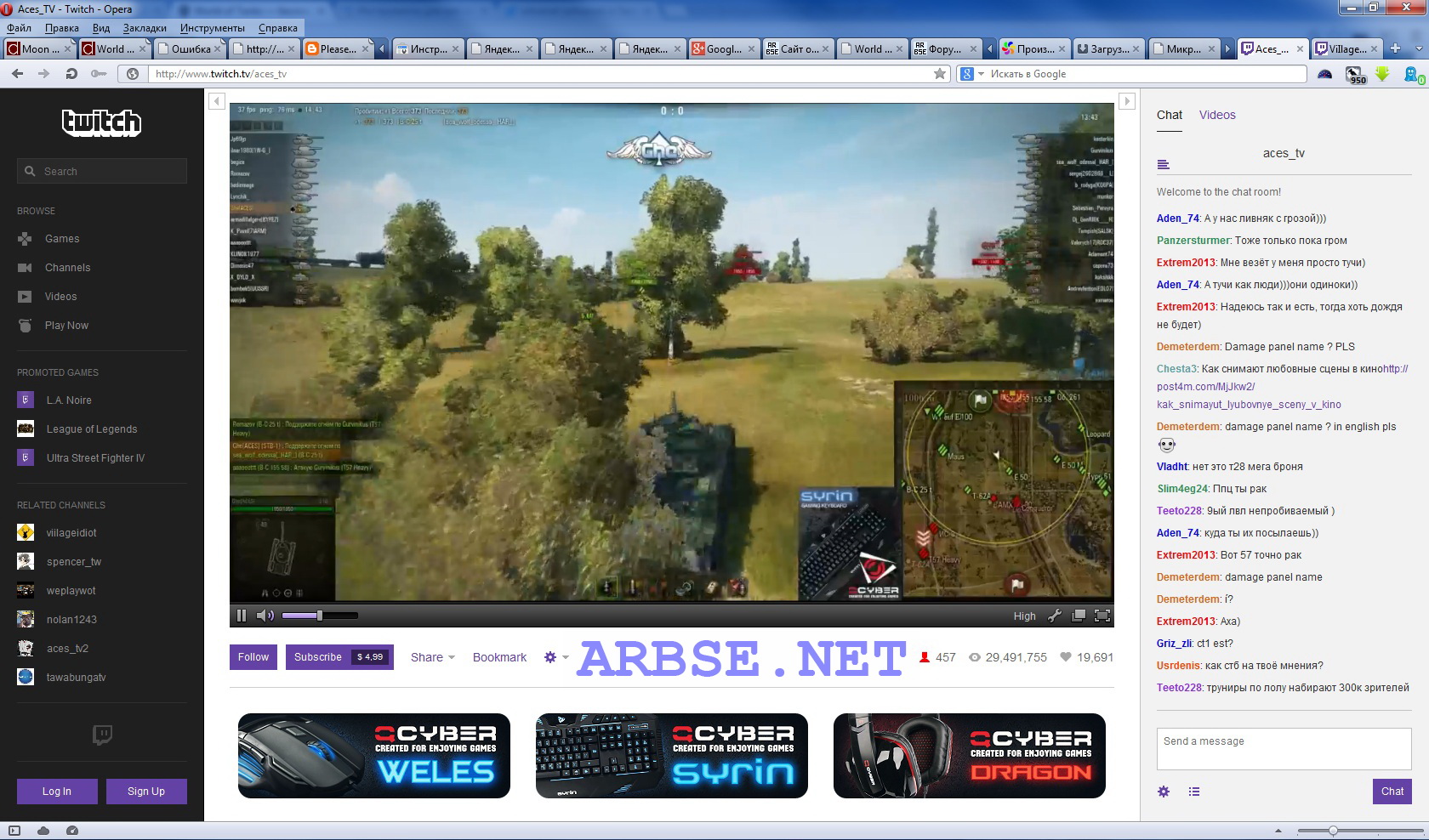Mute the player with the speaker icon
Viewport: 1429px width, 840px height.
click(265, 616)
